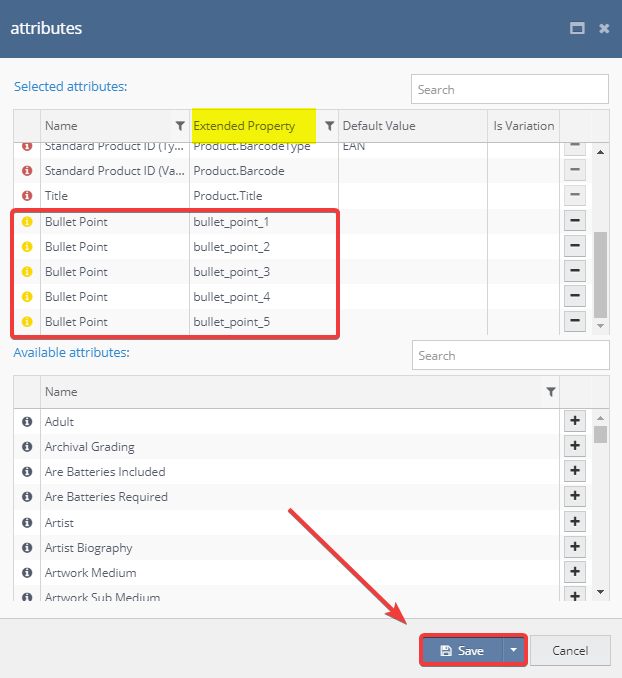Remove the bullet_point_5 attribute

coord(575,321)
